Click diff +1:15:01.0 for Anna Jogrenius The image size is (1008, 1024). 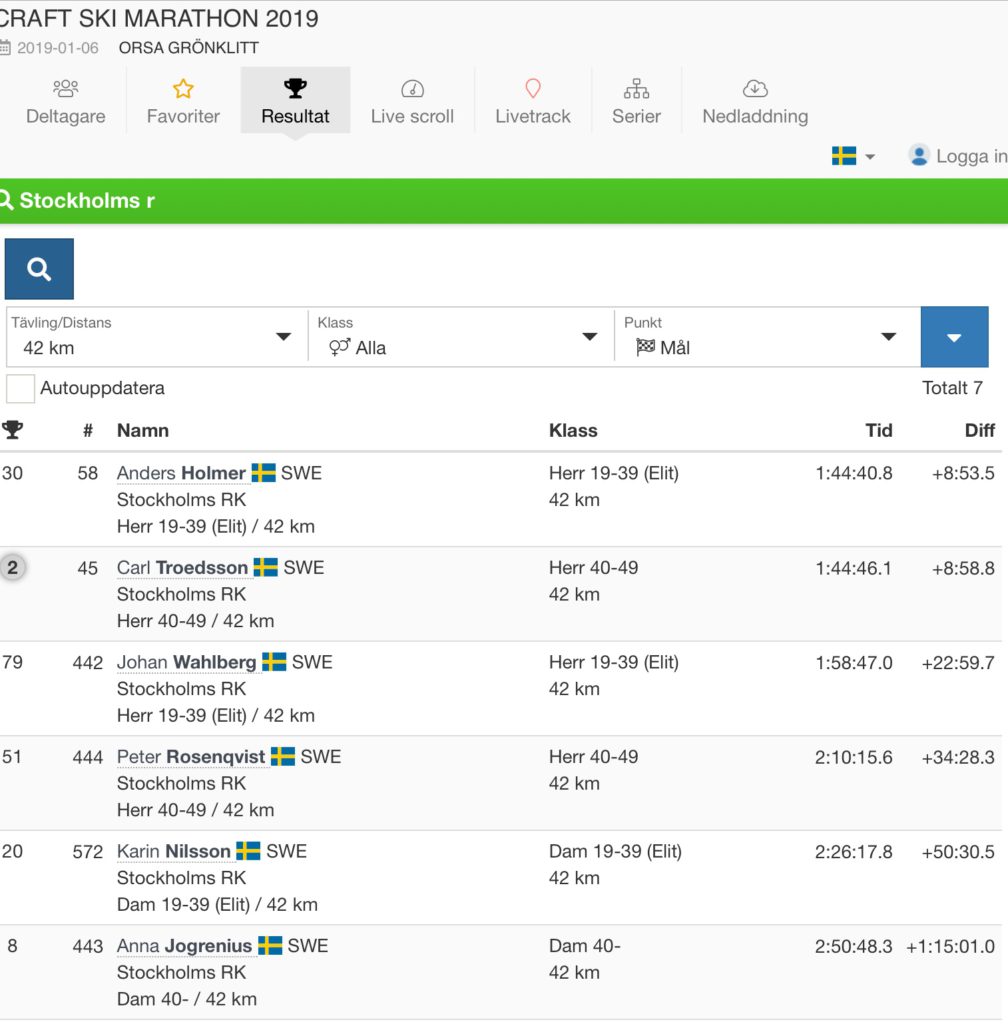click(x=951, y=946)
